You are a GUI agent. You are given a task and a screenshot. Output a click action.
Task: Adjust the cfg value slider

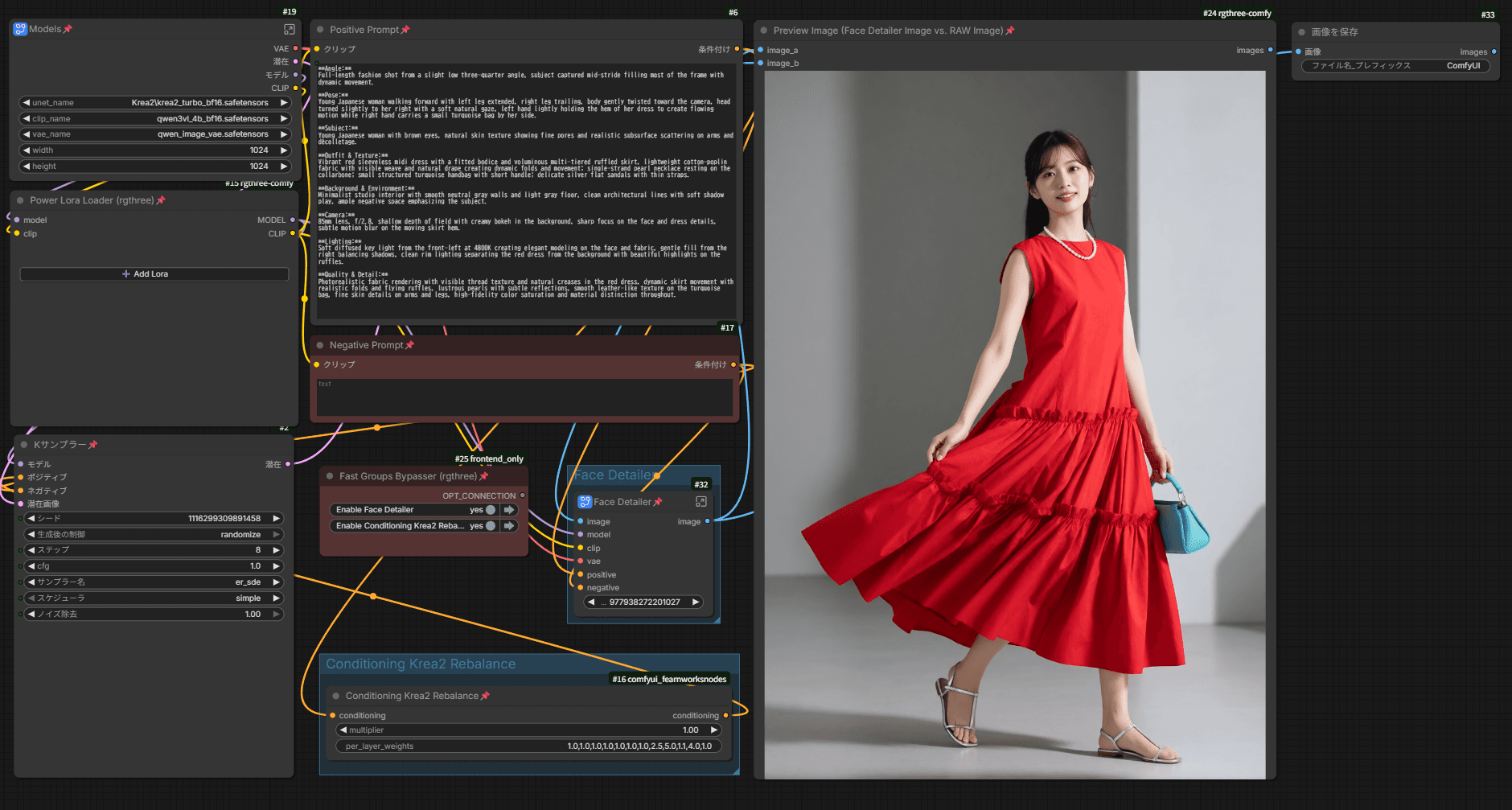(154, 566)
